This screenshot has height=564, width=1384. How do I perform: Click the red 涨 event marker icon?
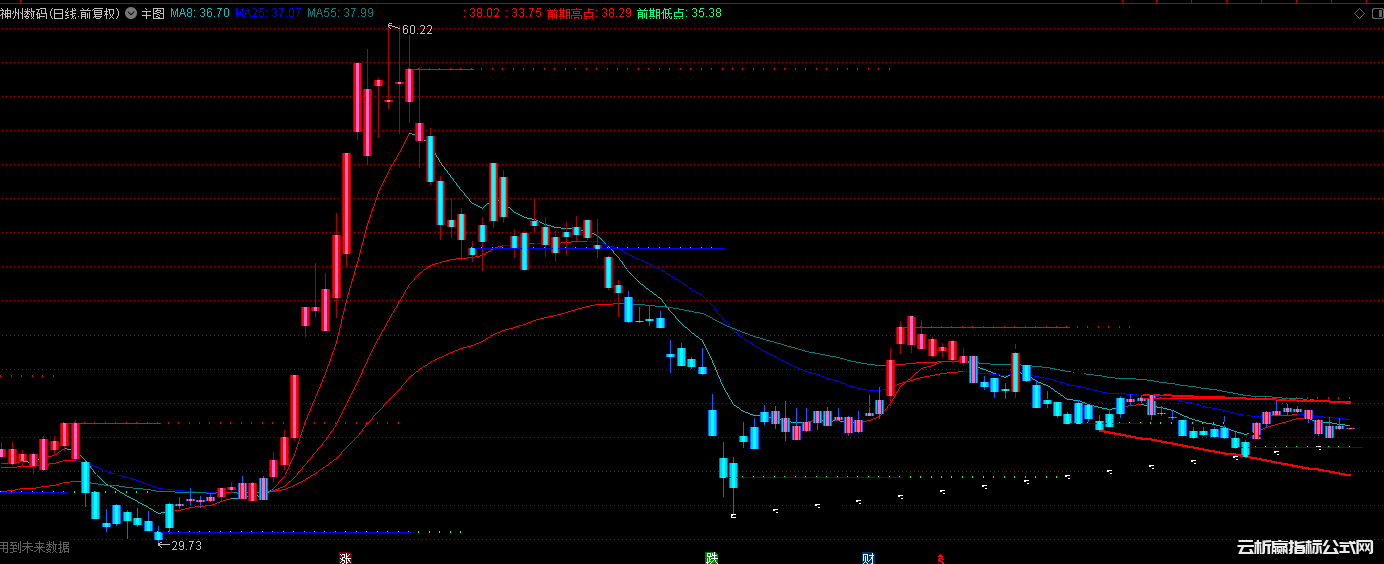(346, 558)
